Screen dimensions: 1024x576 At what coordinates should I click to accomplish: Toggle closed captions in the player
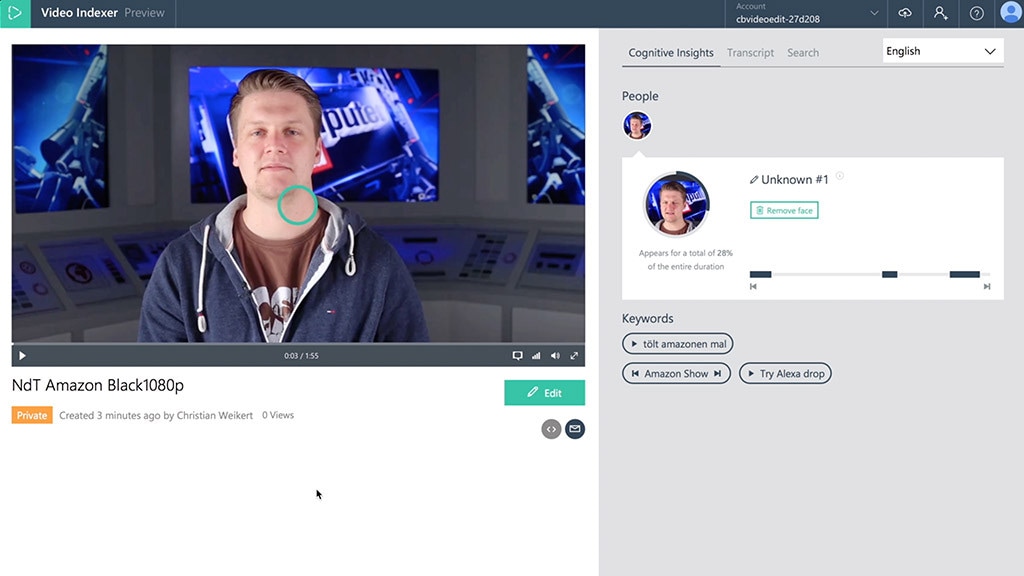pos(517,356)
